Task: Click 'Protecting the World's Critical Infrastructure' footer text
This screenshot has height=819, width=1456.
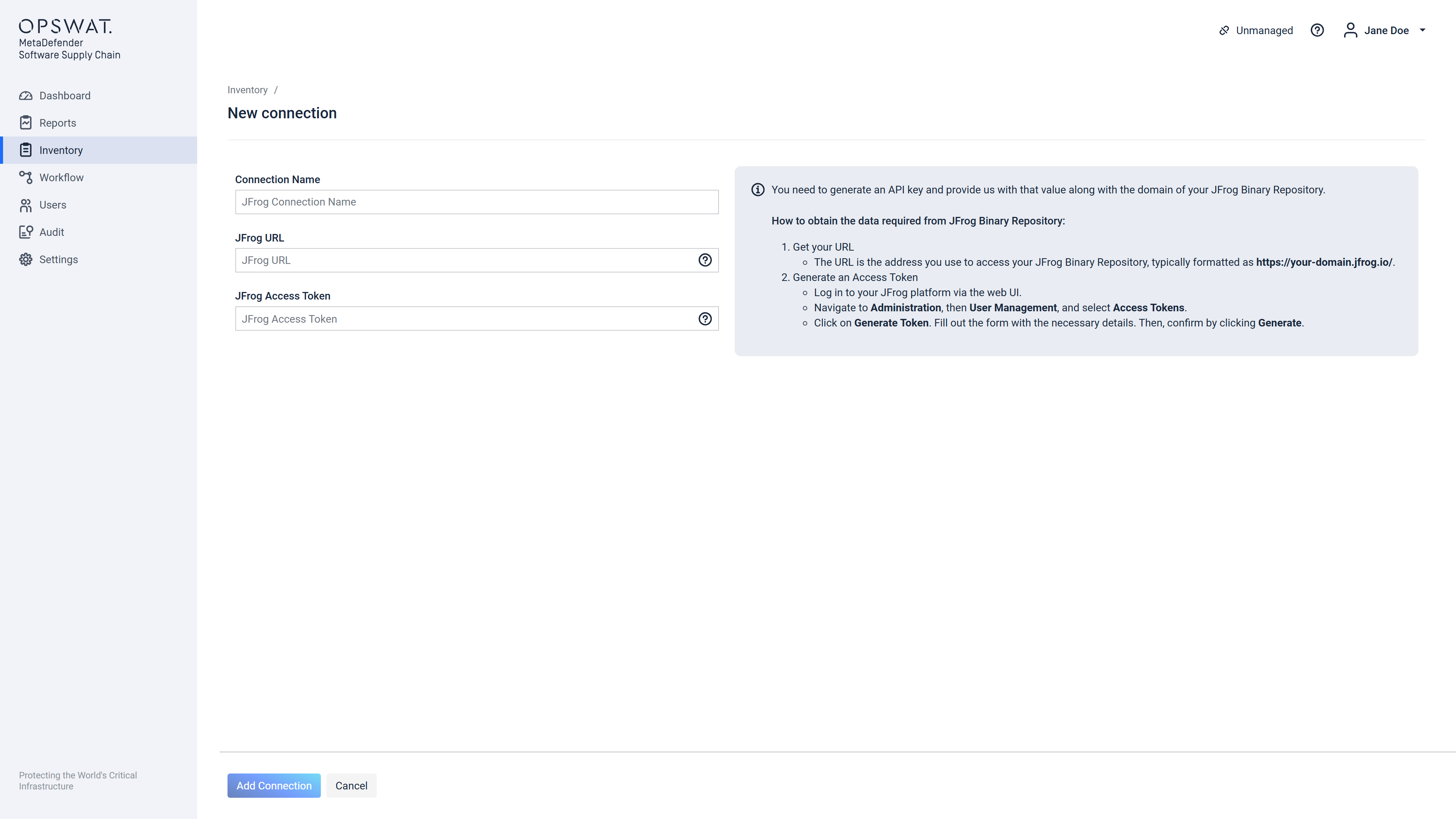Action: click(78, 781)
